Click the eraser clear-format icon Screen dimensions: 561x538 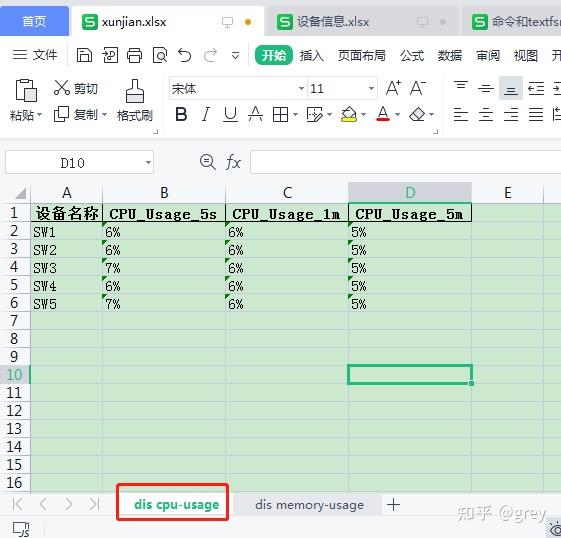(417, 114)
